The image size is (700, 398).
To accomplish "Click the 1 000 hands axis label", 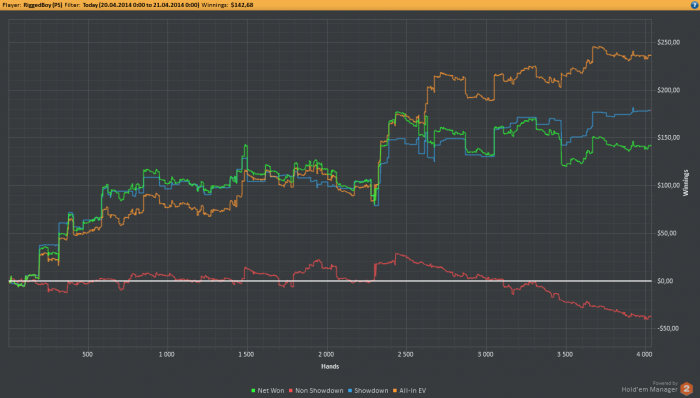I will point(167,354).
